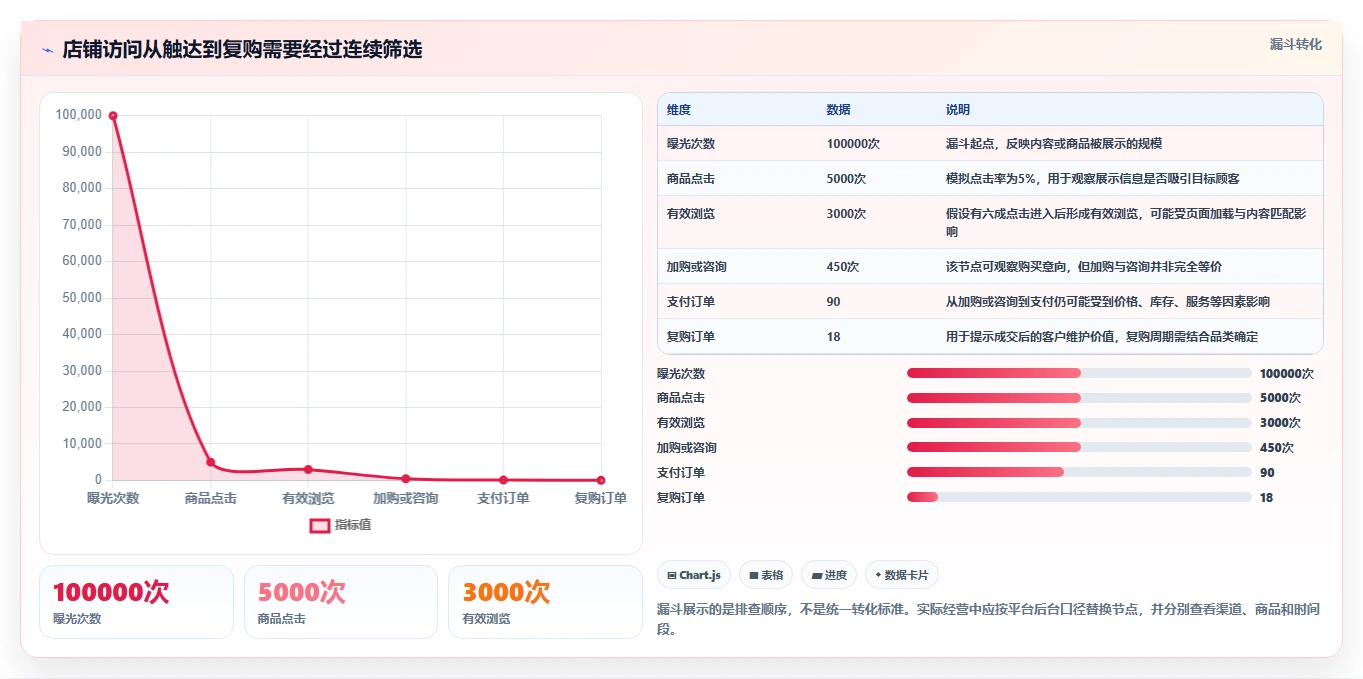
Task: Click the 450次 value in the table
Action: coord(843,267)
